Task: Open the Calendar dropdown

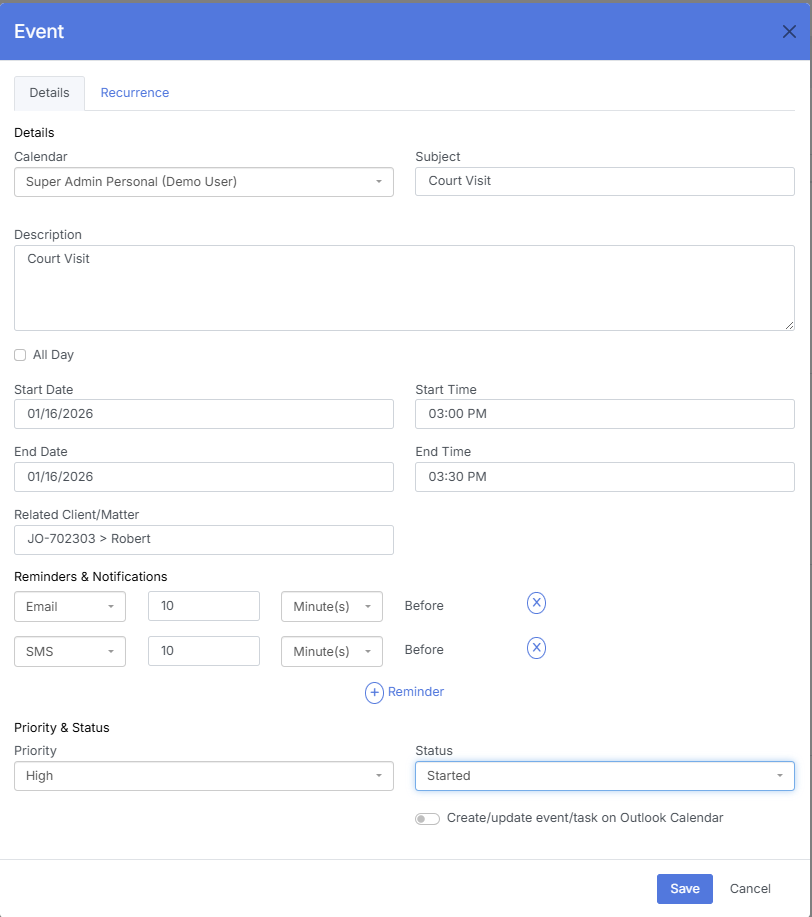Action: (204, 182)
